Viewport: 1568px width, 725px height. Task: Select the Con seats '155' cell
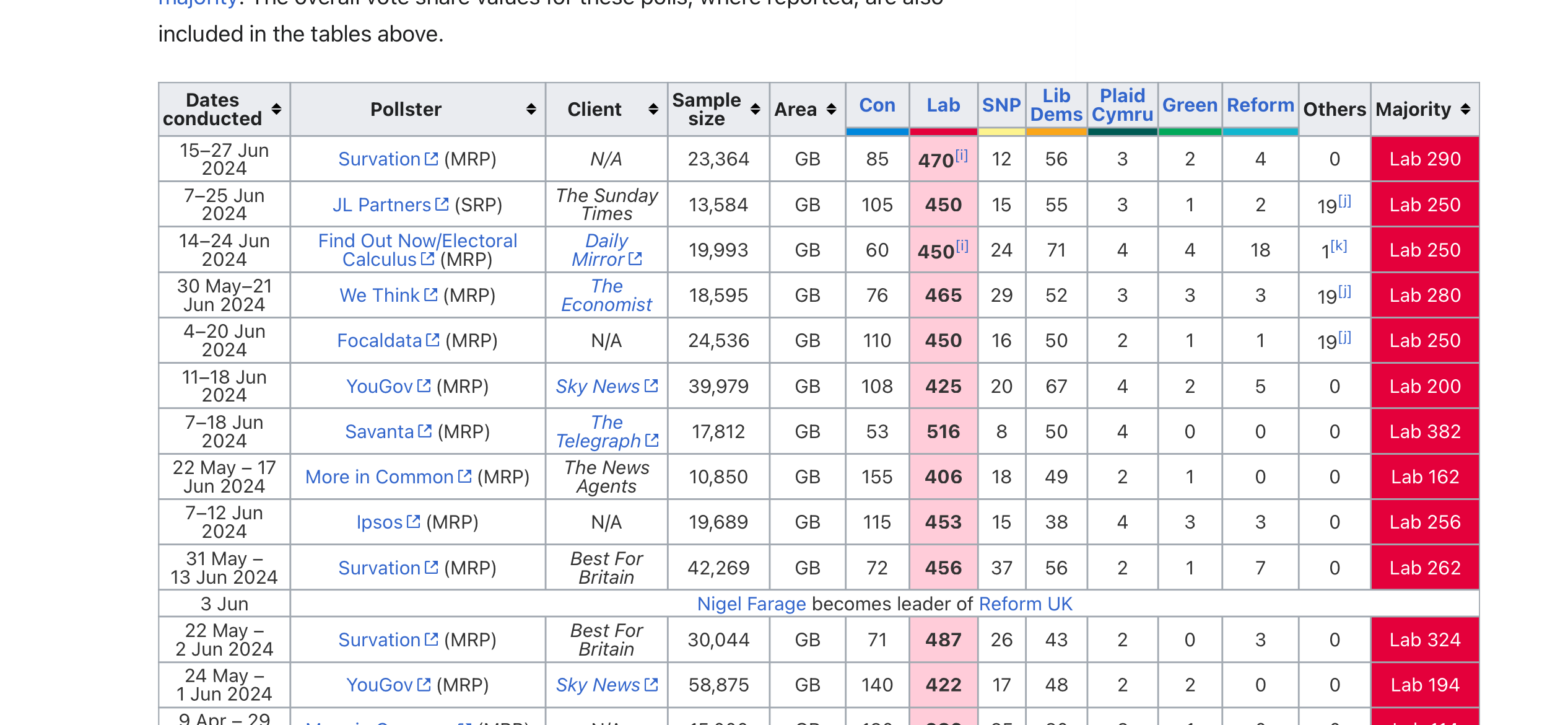coord(877,477)
